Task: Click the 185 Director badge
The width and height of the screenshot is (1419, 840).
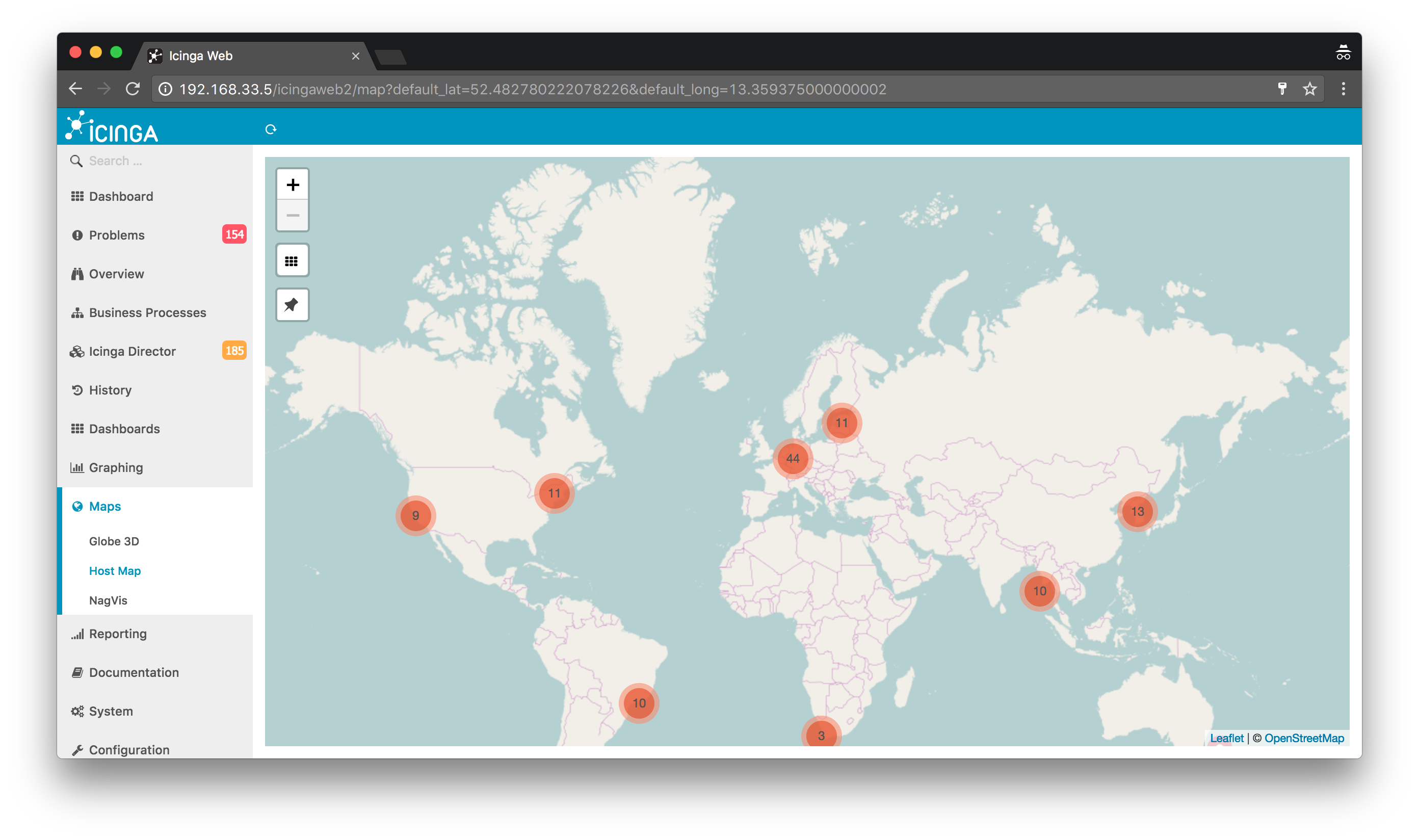Action: (234, 351)
